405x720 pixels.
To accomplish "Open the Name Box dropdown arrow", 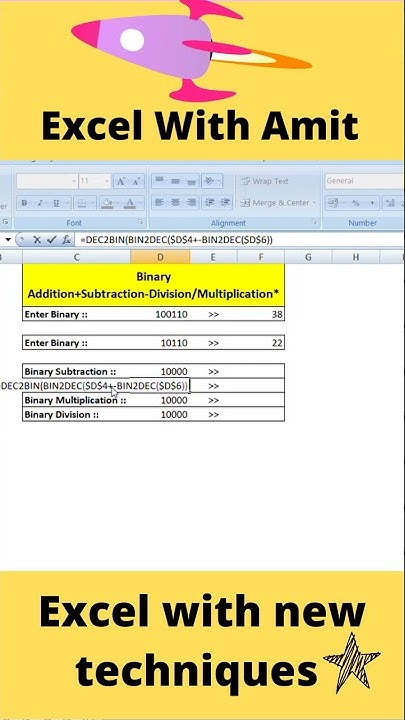I will pos(7,240).
